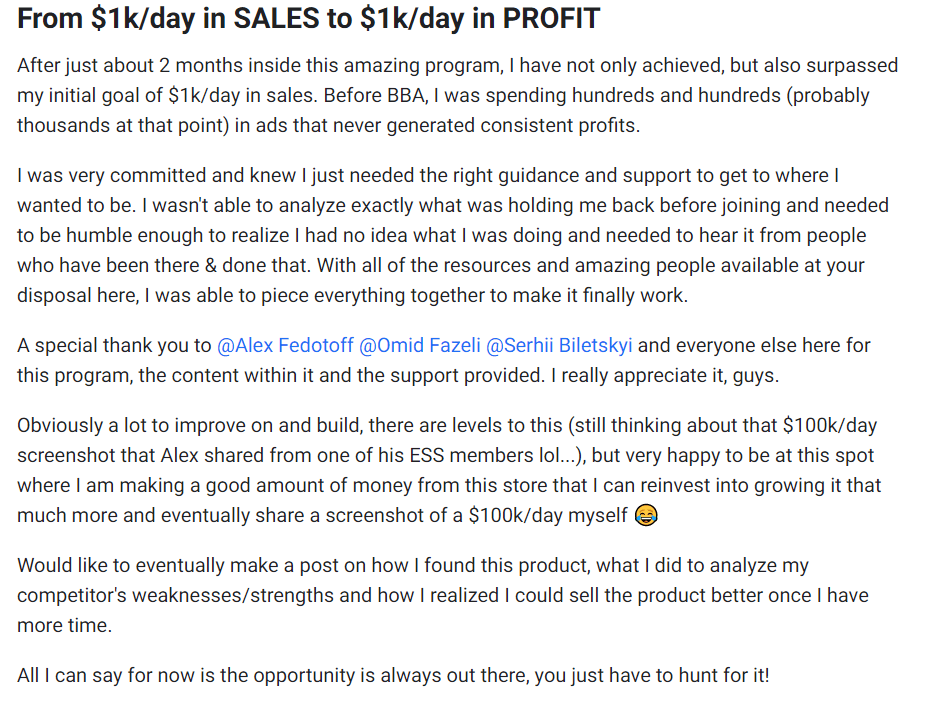Click the paragraph starting "After just about 2 months"
This screenshot has width=933, height=707.
[x=457, y=95]
